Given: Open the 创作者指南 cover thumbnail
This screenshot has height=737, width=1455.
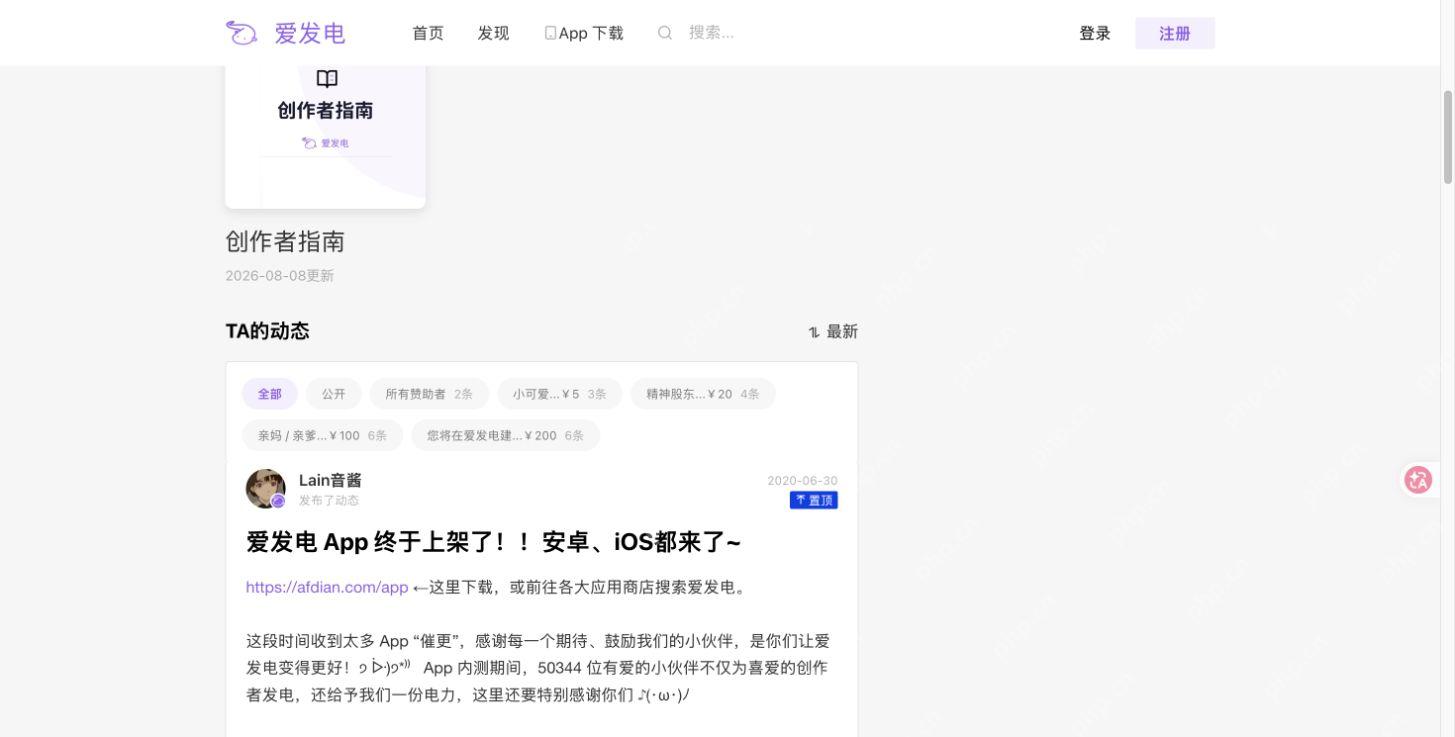Looking at the screenshot, I should click(325, 137).
